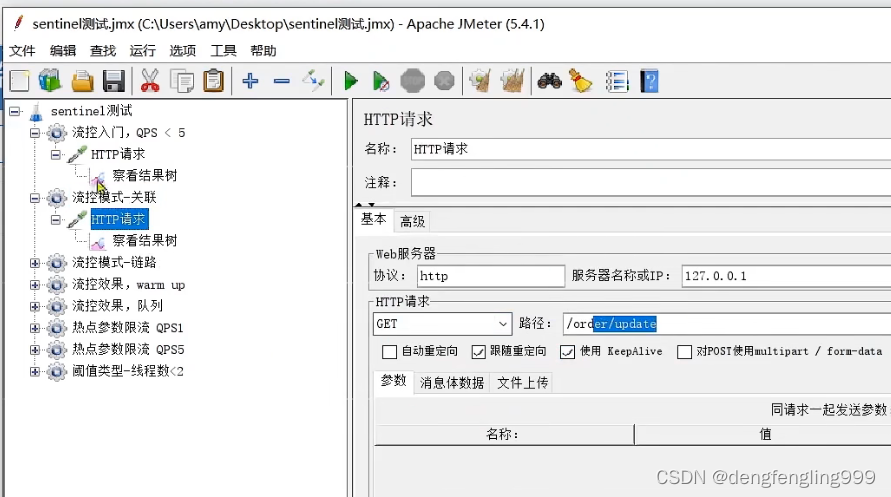Expand all nodes with plus icon
Screen dimensions: 891x497
point(250,81)
